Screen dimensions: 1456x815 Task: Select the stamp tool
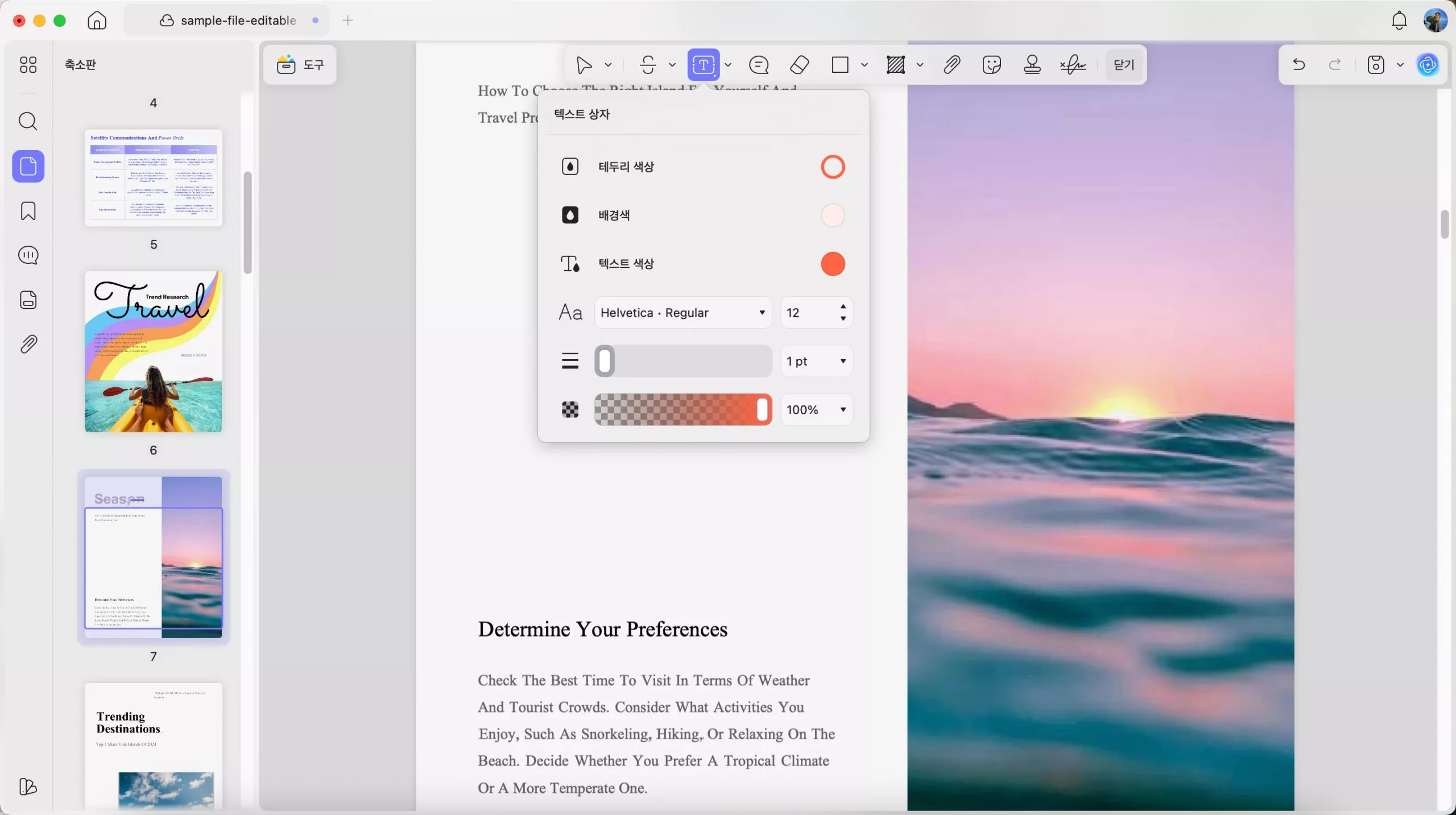coord(1032,65)
